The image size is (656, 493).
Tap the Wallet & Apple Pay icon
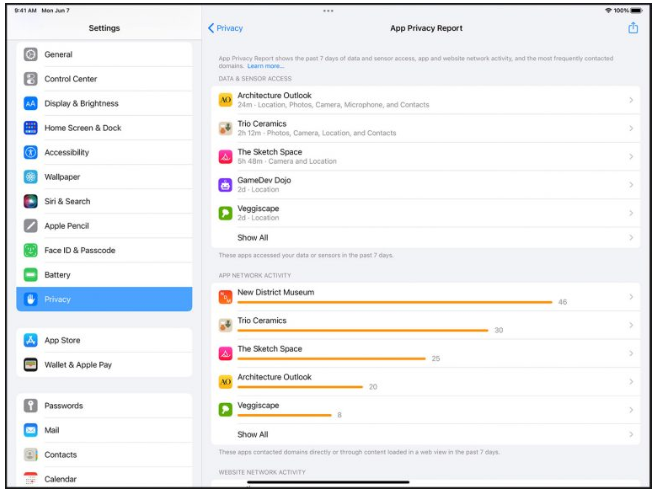[x=31, y=365]
